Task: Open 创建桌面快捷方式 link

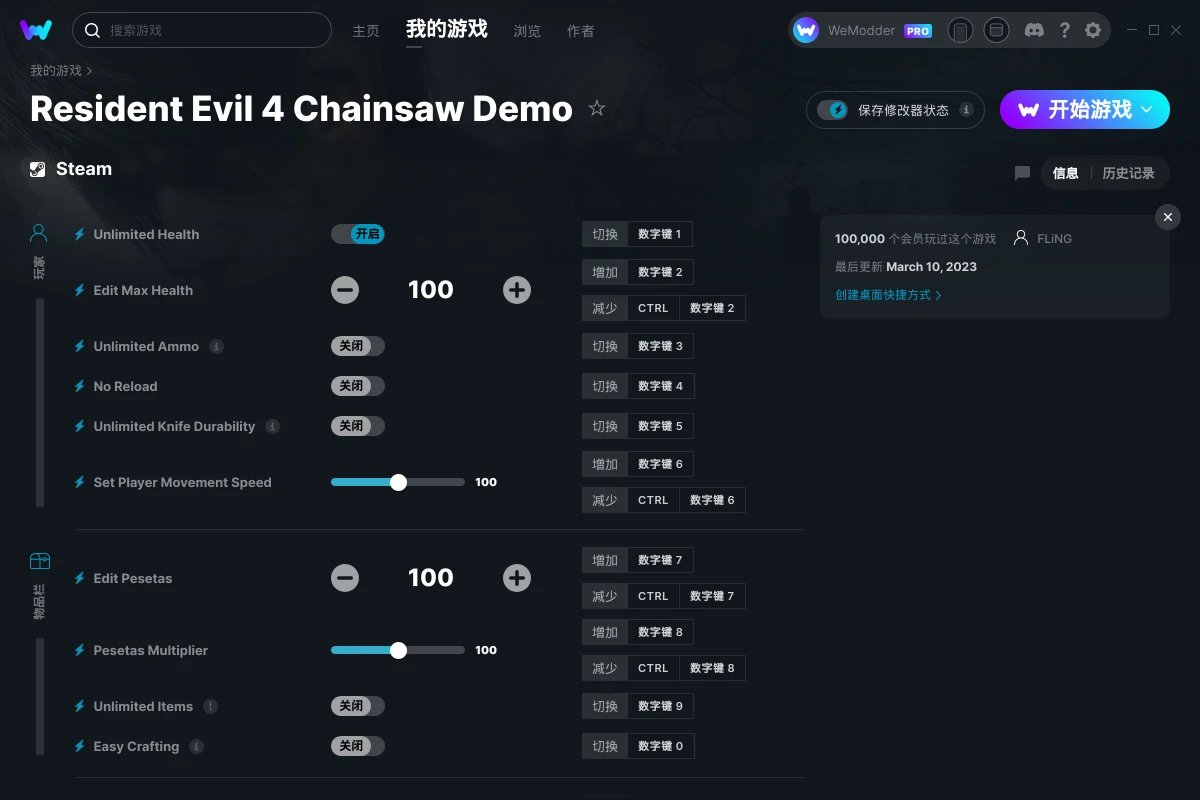Action: coord(888,295)
